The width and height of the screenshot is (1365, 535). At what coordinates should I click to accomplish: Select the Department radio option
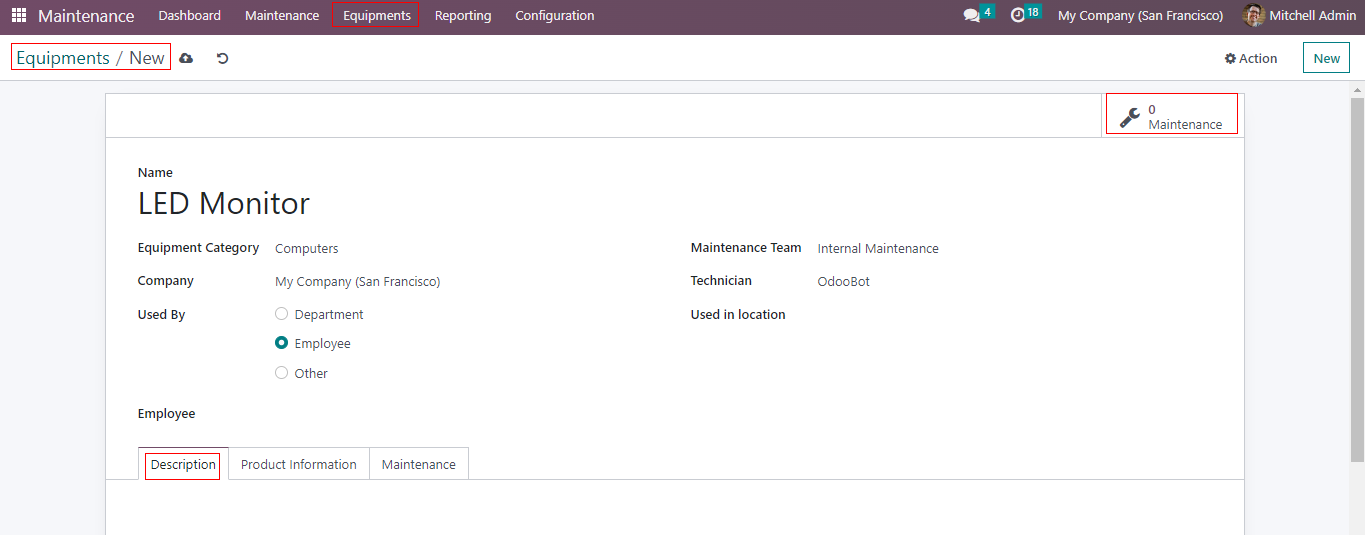click(x=282, y=314)
